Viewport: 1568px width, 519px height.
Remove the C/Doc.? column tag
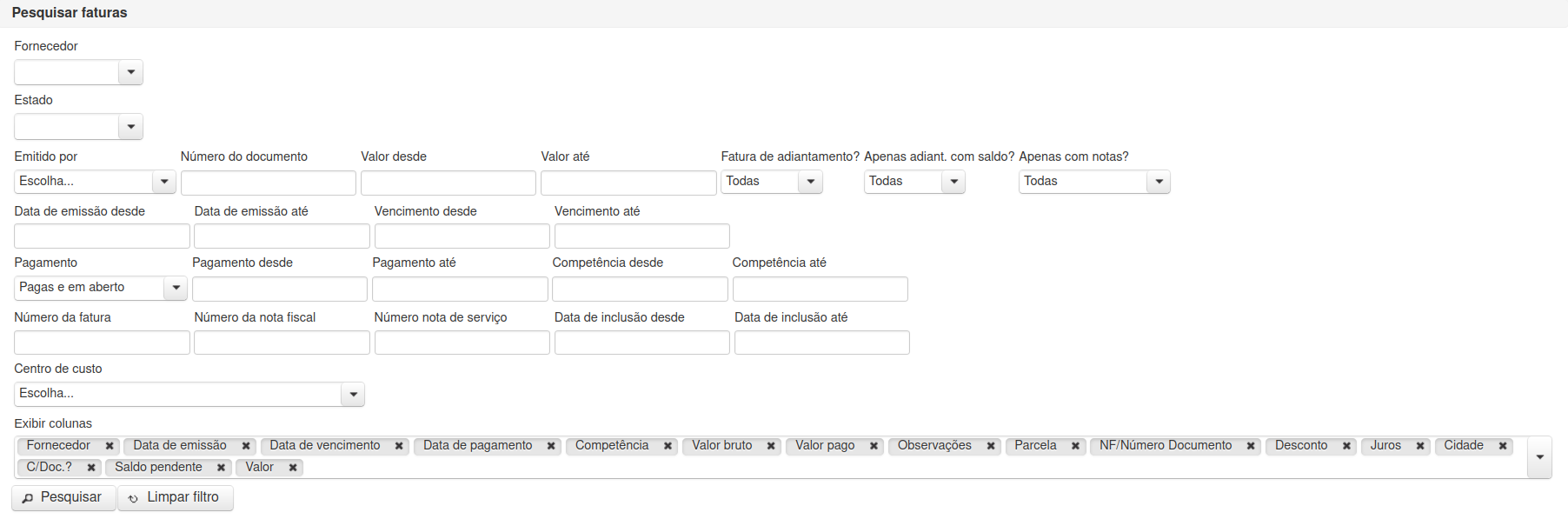(91, 468)
